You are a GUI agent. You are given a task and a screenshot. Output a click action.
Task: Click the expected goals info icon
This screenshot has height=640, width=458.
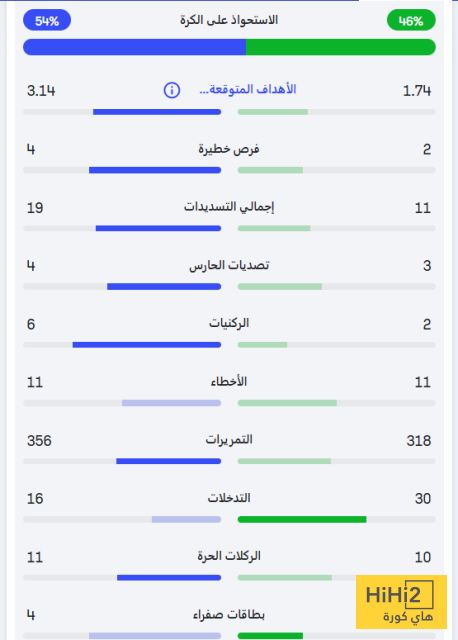point(172,90)
